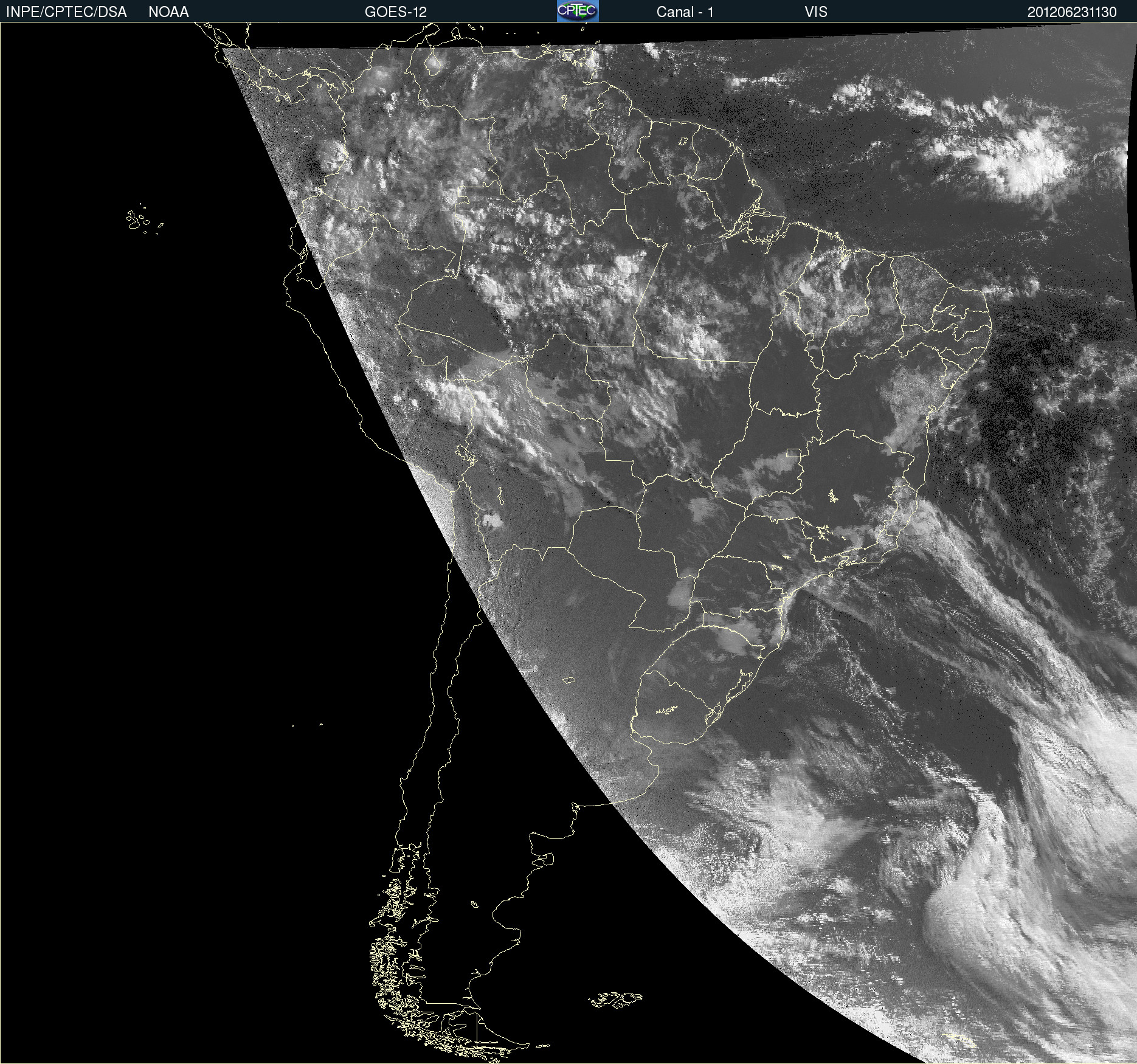Click the 201206231130 timestamp
The width and height of the screenshot is (1137, 1064).
tap(1072, 12)
